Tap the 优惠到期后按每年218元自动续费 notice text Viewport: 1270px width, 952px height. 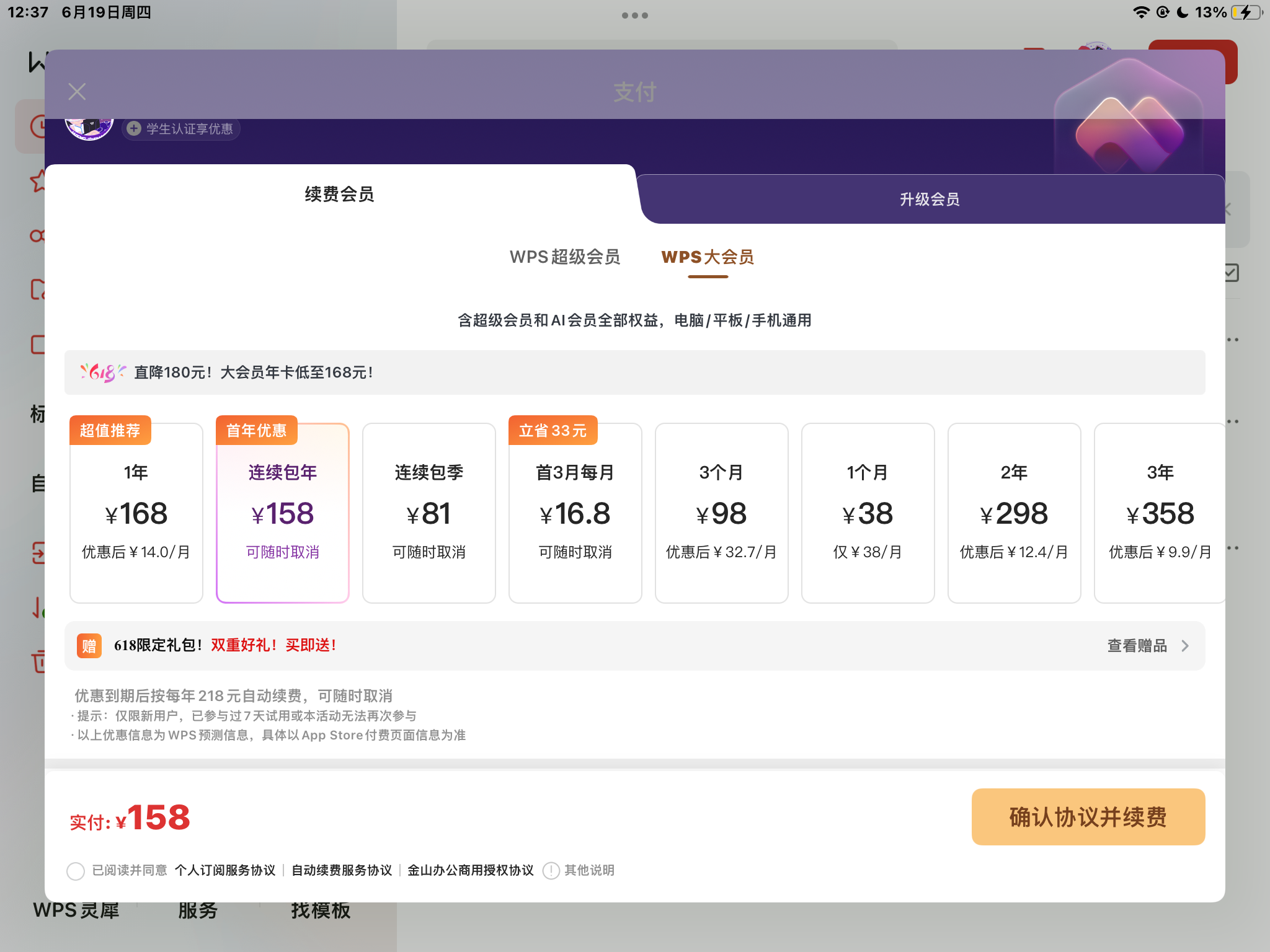(233, 695)
